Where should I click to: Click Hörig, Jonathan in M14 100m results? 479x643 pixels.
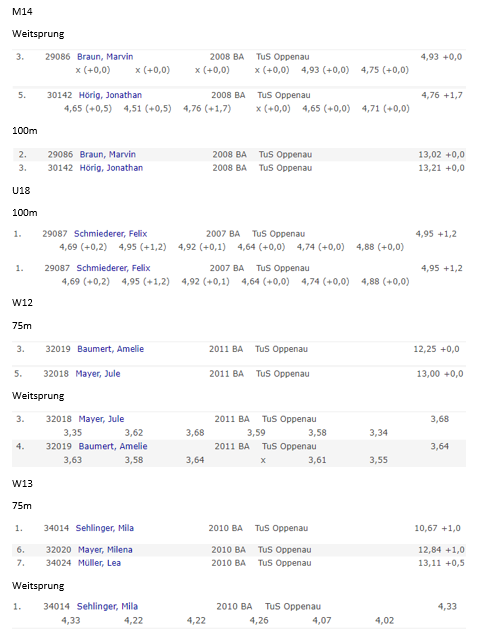(x=111, y=168)
